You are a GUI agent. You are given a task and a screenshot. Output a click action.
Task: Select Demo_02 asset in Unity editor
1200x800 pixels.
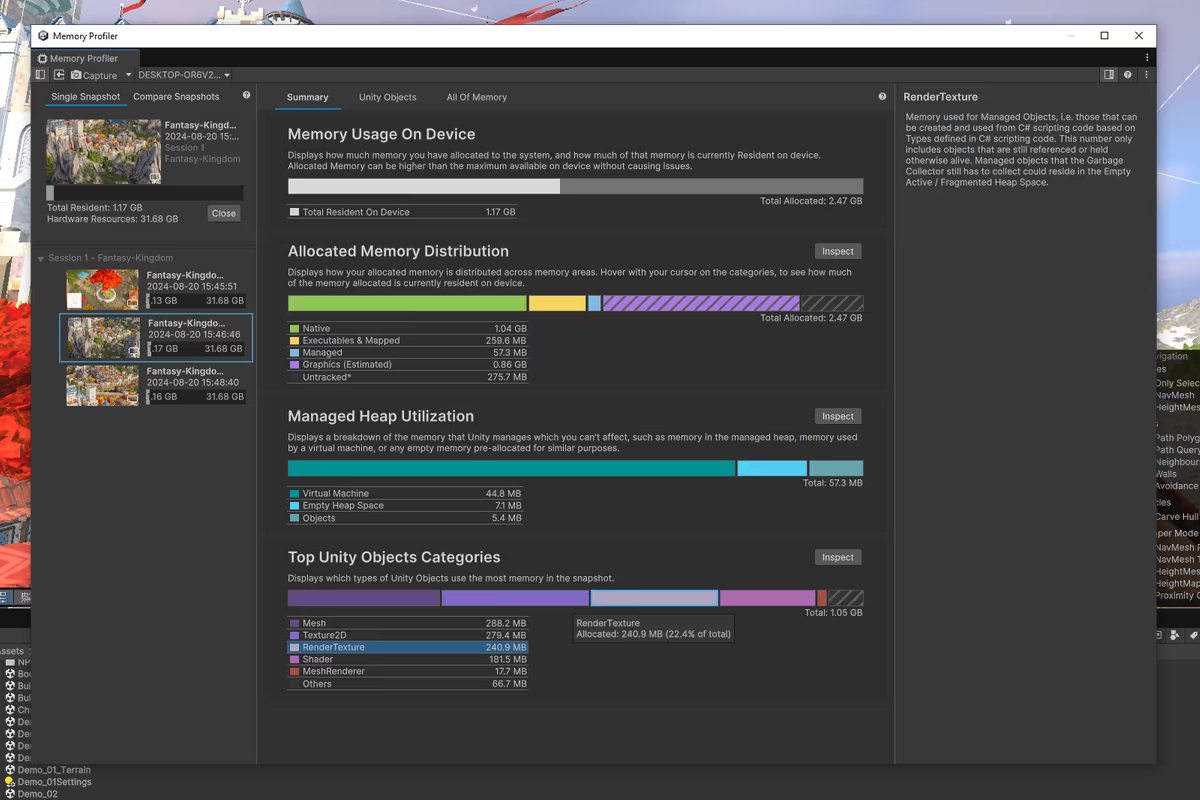(x=37, y=794)
